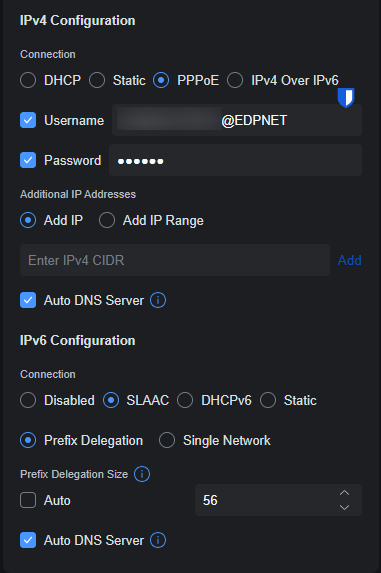Viewport: 381px width, 573px height.
Task: Select the IPv4 Over IPv6 option
Action: pyautogui.click(x=235, y=80)
